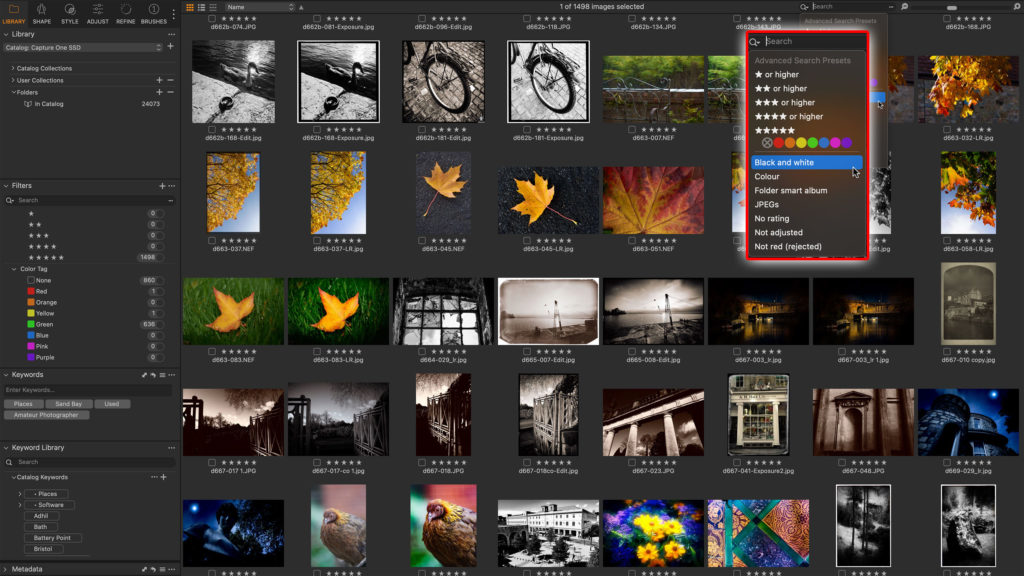The image size is (1024, 576).
Task: Expand the Places keyword group
Action: click(20, 494)
